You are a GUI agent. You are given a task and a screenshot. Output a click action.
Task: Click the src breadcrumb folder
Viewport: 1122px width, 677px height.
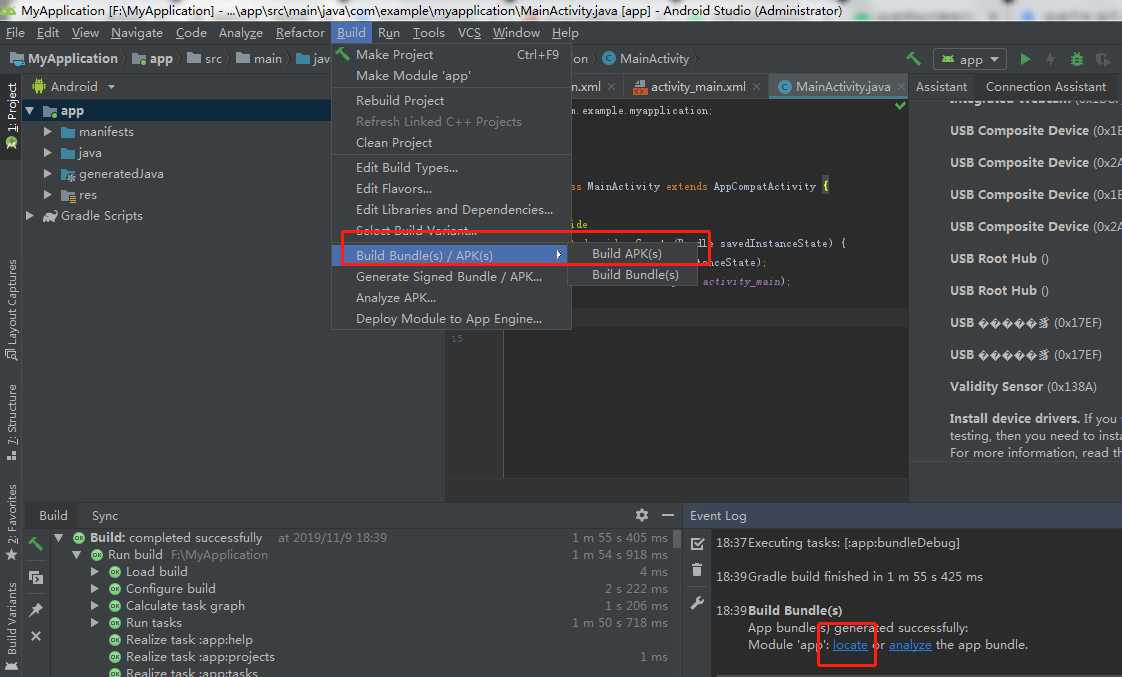pos(205,59)
